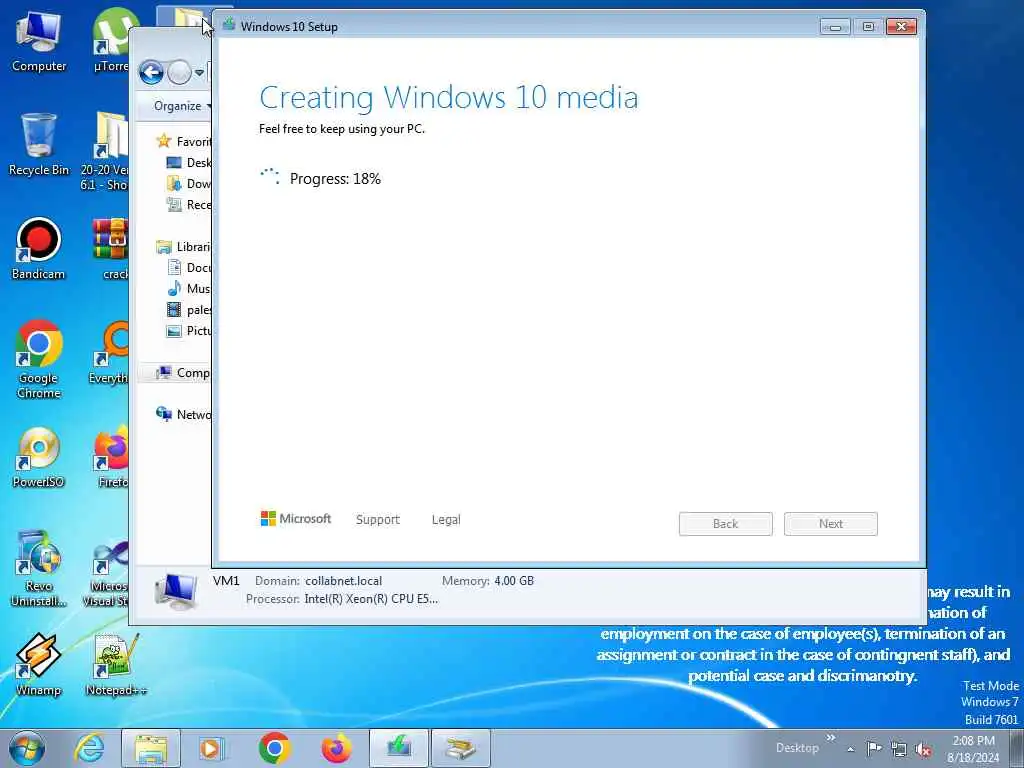
Task: Switch to Windows 10 Setup taskbar item
Action: 398,748
